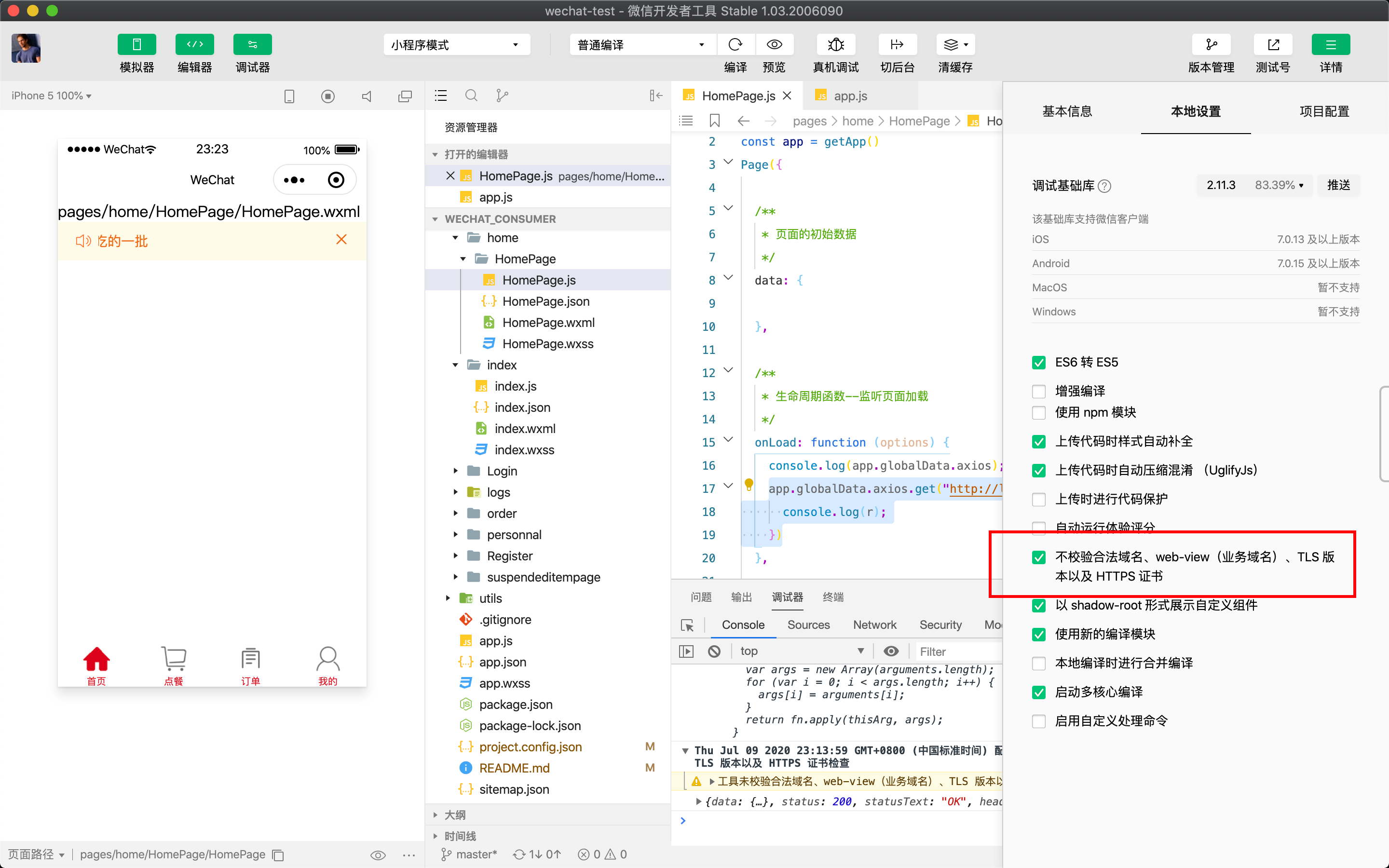Tap 我的 tab in simulator

(x=328, y=665)
